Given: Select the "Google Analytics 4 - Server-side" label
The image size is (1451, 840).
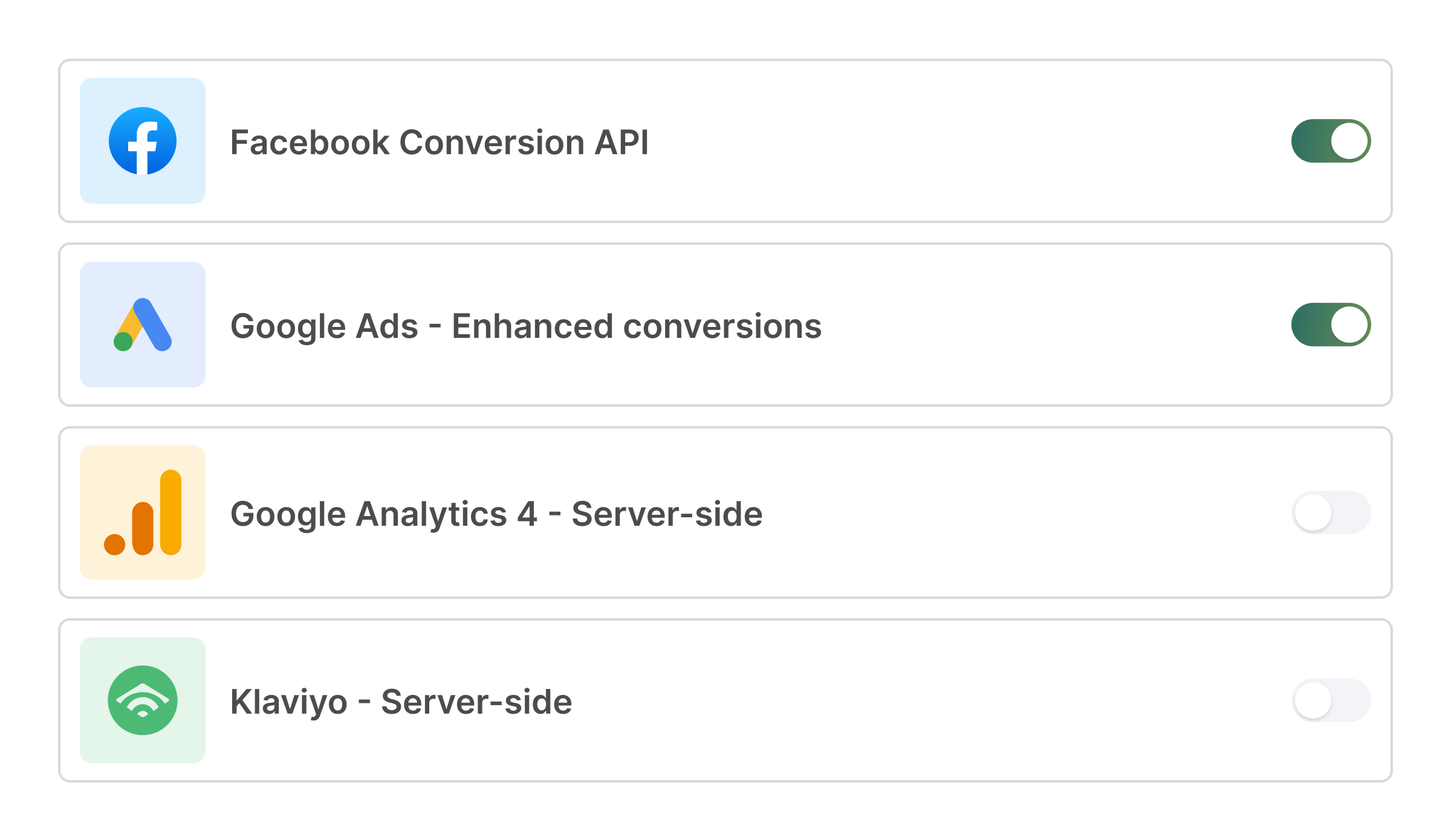Looking at the screenshot, I should [496, 514].
